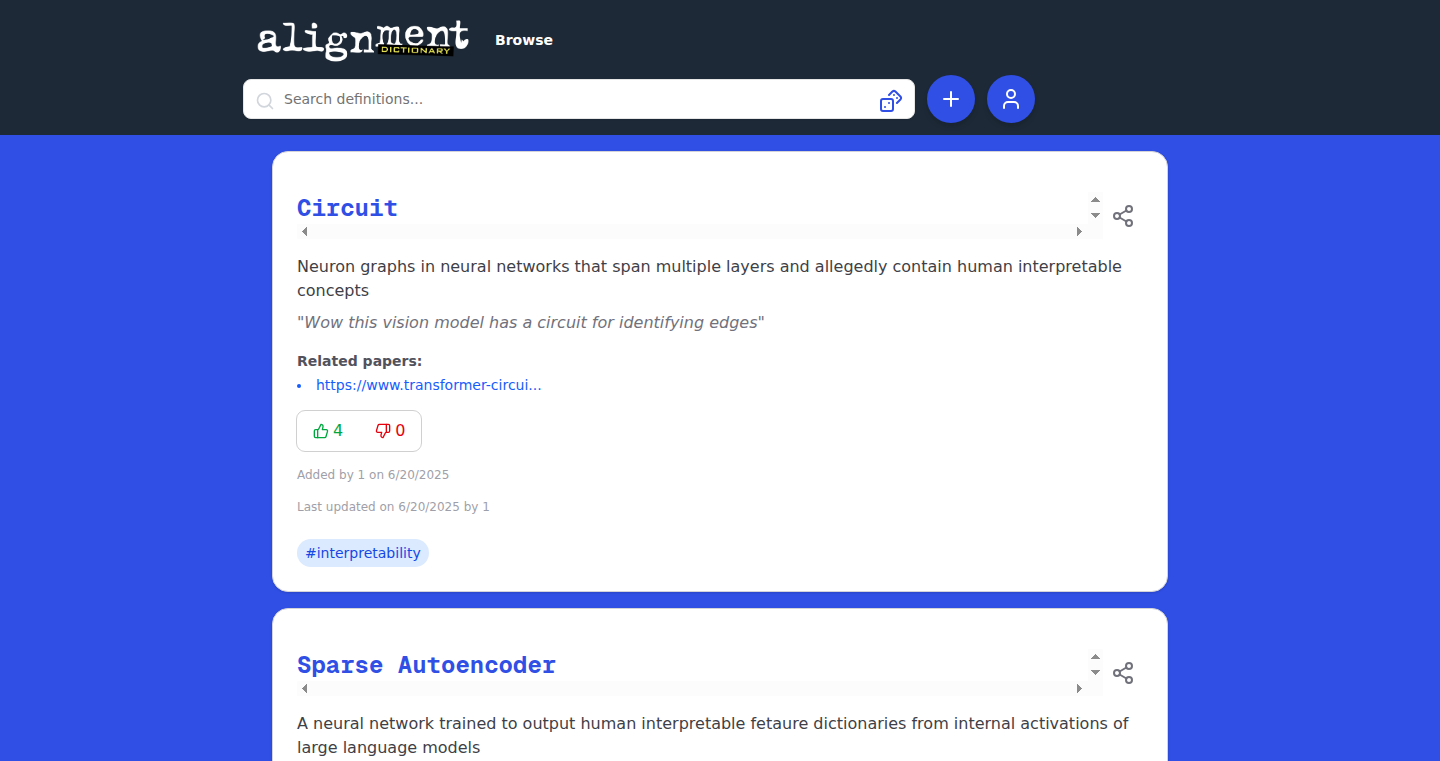The image size is (1440, 761).
Task: Upvote the Circuit definition
Action: 328,431
